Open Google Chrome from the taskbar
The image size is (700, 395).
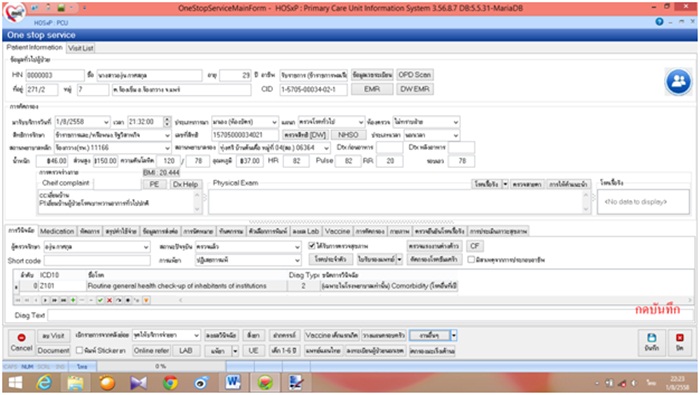[x=170, y=383]
